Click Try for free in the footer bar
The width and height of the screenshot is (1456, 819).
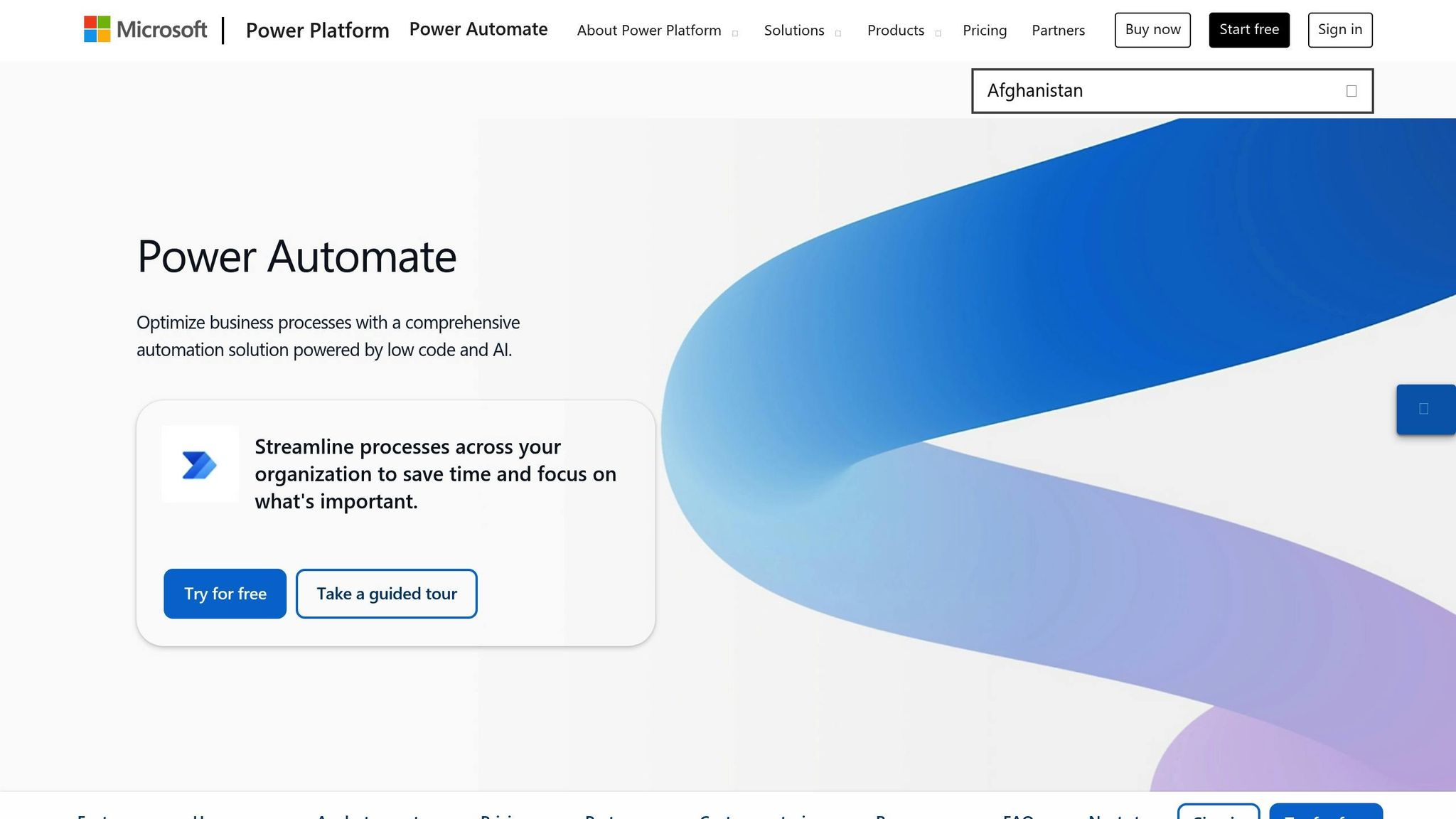point(1326,815)
